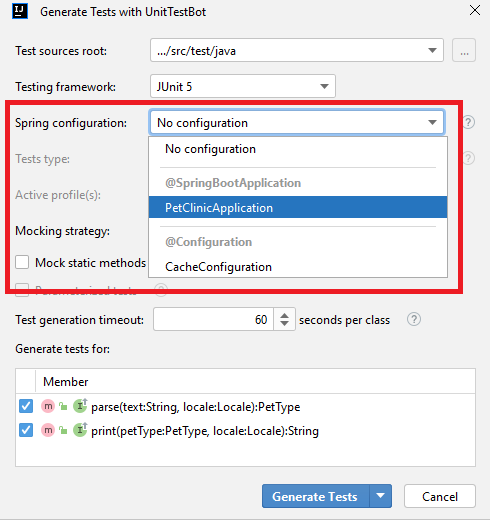490x520 pixels.
Task: Click green implements icon on print method row
Action: (80, 430)
